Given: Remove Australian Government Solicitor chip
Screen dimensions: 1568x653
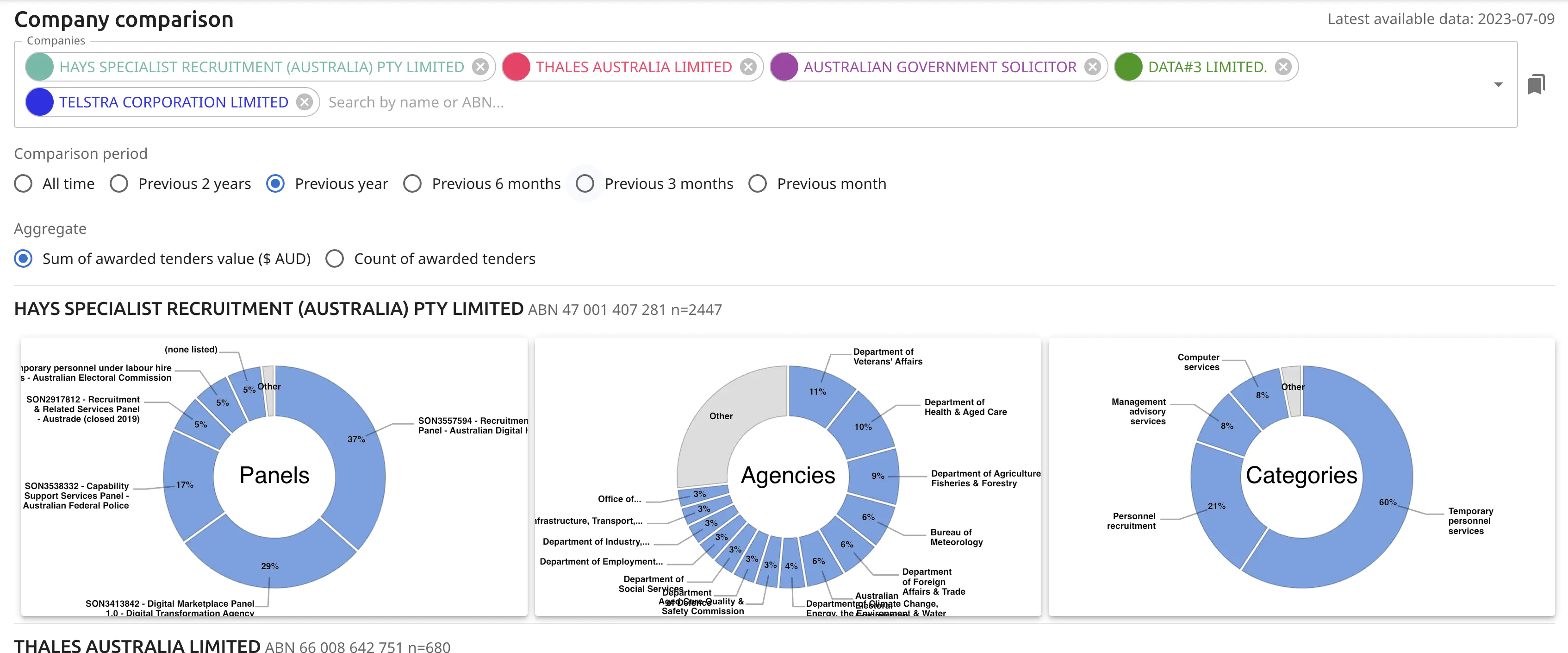Looking at the screenshot, I should [1093, 67].
